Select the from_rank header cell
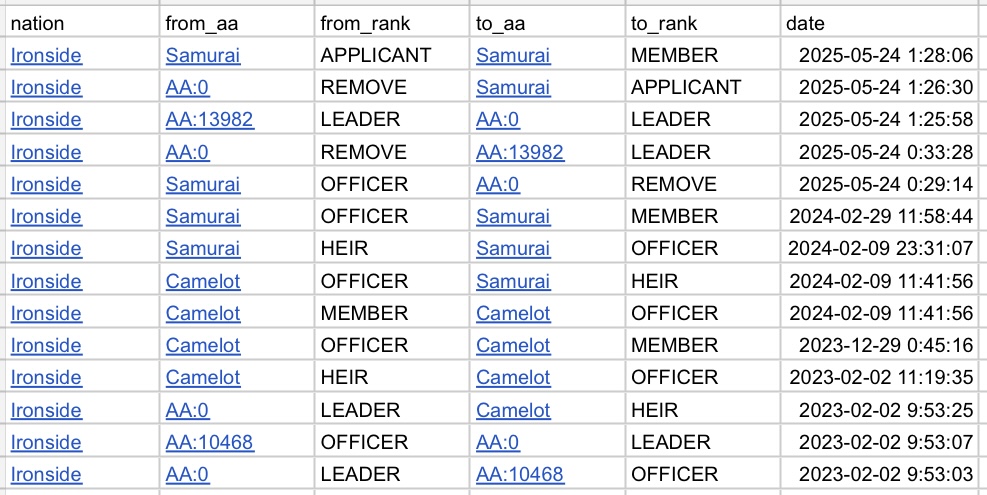The height and width of the screenshot is (495, 987). [x=392, y=23]
